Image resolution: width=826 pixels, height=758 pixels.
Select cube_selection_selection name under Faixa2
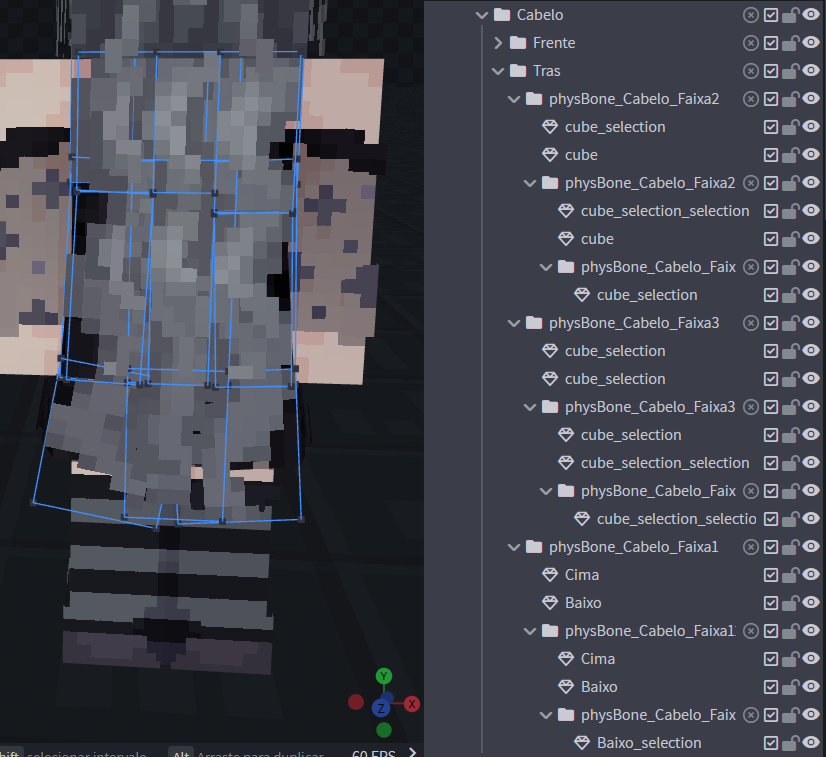[x=665, y=211]
